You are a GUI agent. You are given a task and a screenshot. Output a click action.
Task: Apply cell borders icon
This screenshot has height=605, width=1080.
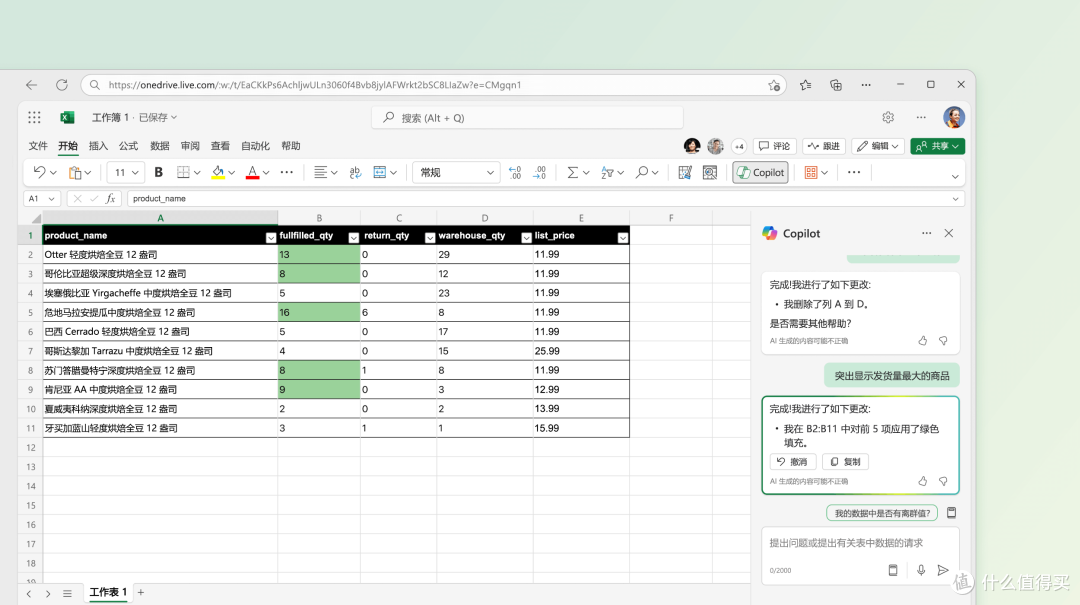pyautogui.click(x=183, y=172)
